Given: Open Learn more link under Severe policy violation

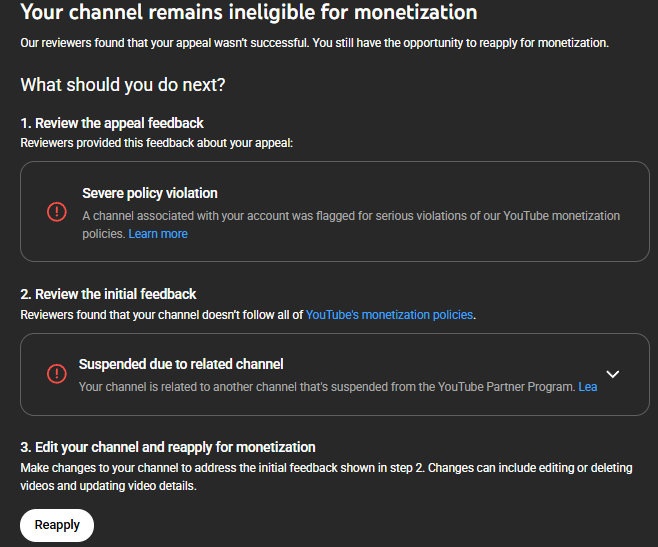Looking at the screenshot, I should click(x=158, y=234).
